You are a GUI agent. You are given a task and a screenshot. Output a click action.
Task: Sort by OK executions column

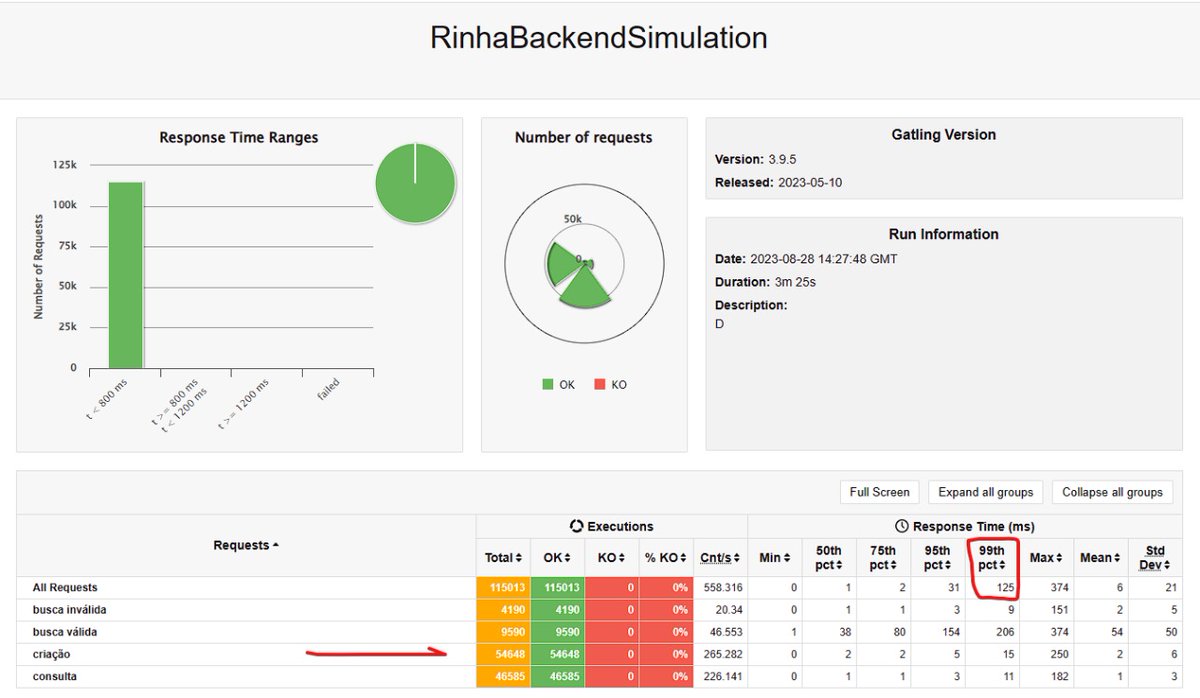[556, 557]
